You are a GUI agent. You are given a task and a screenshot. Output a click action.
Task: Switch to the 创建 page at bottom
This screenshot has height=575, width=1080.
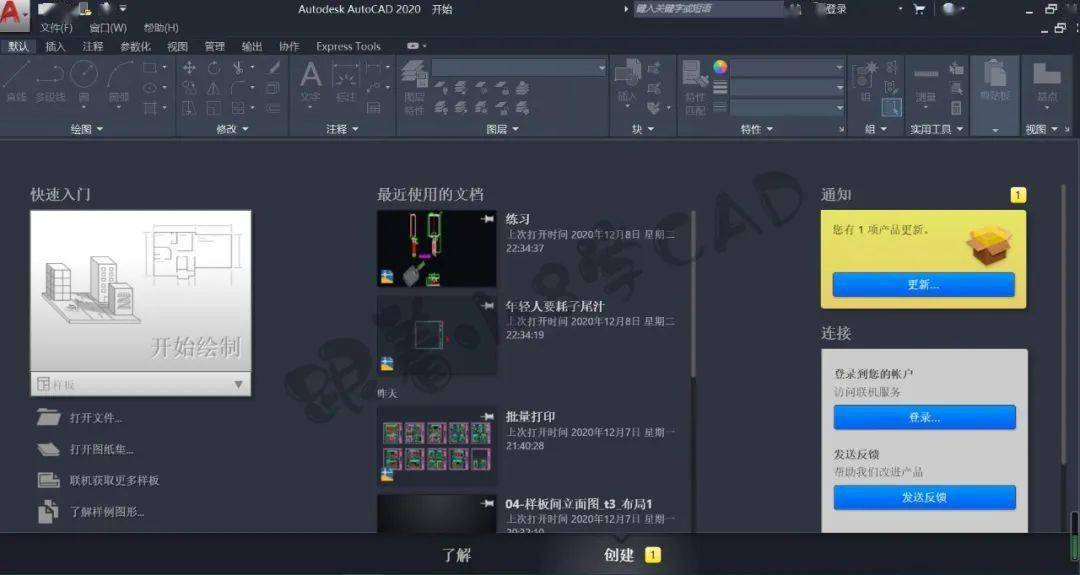point(619,555)
